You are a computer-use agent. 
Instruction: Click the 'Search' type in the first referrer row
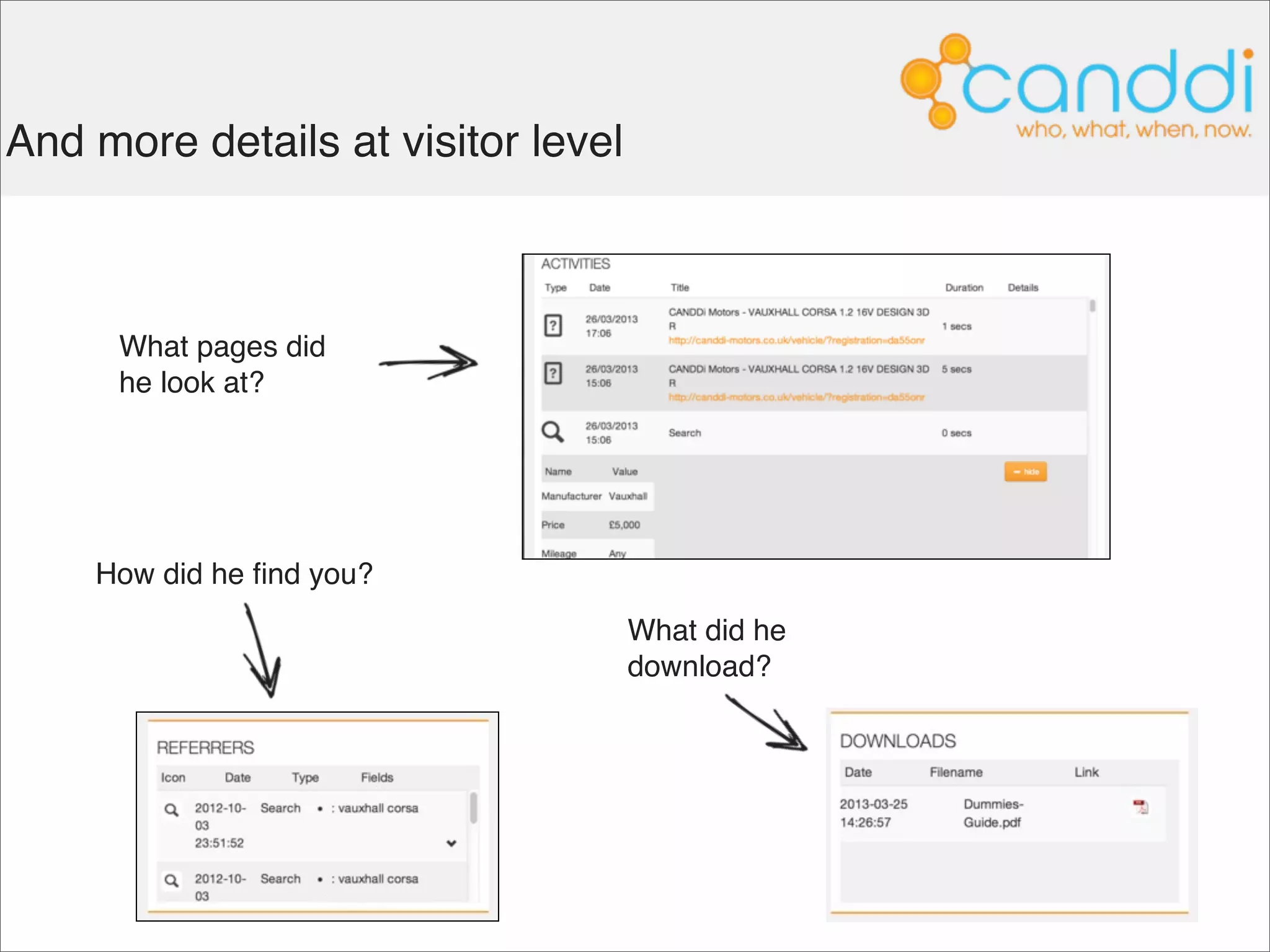280,808
